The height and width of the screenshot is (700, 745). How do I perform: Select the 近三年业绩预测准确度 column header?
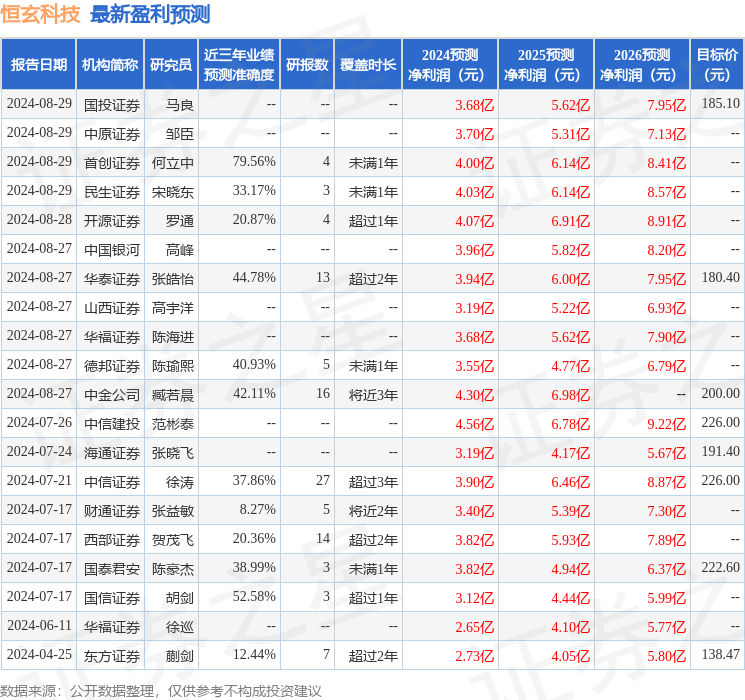[x=239, y=65]
